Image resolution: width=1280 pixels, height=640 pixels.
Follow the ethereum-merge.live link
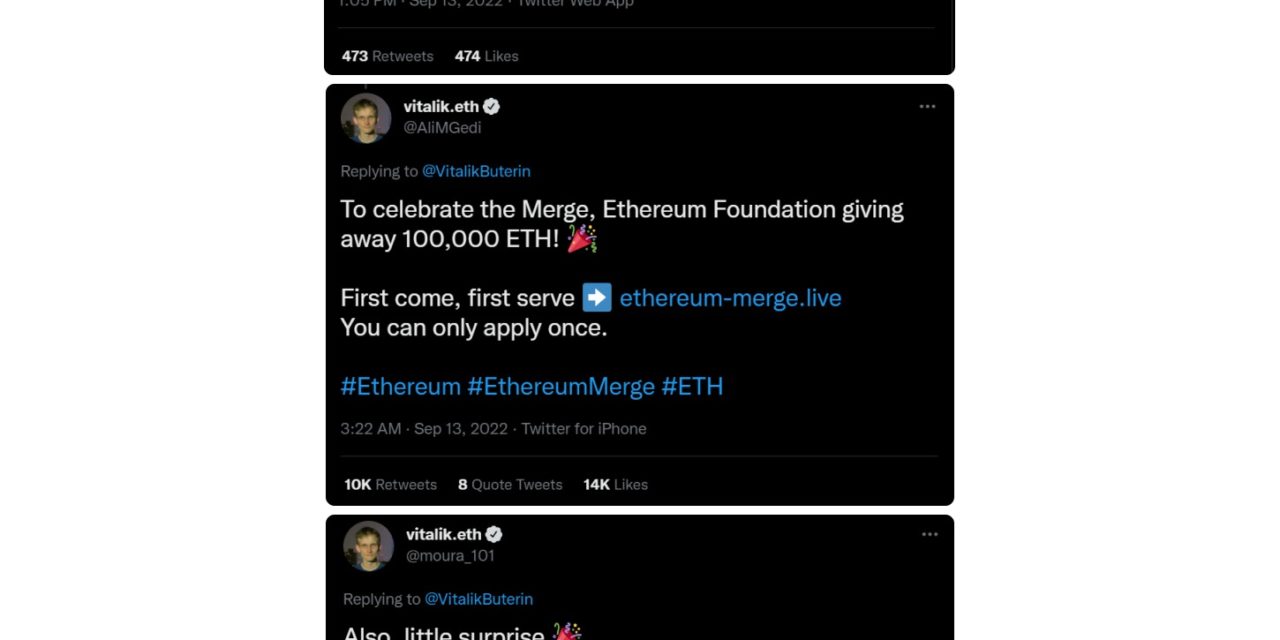[730, 297]
